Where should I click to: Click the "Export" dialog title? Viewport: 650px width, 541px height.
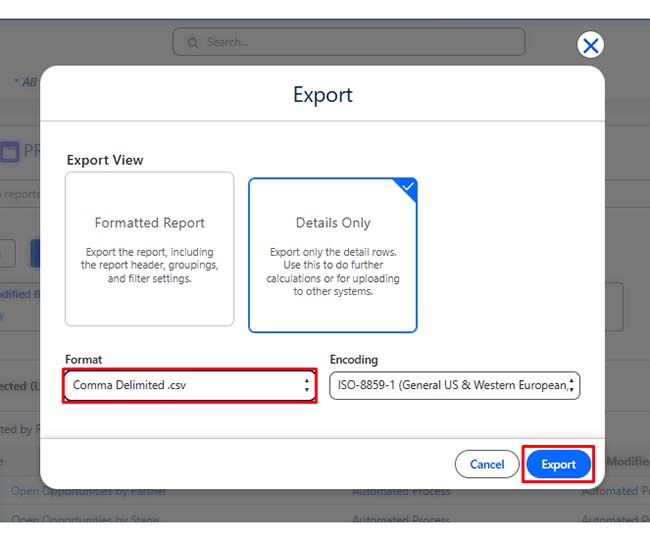pyautogui.click(x=323, y=95)
